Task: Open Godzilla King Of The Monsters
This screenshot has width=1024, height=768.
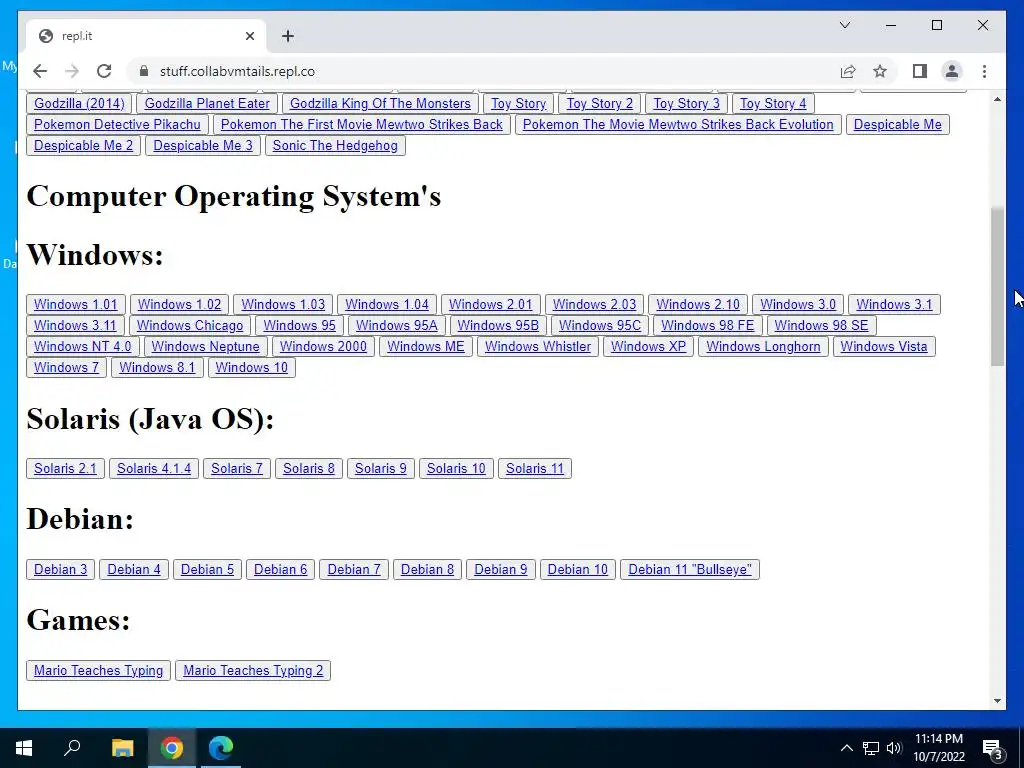Action: point(380,103)
